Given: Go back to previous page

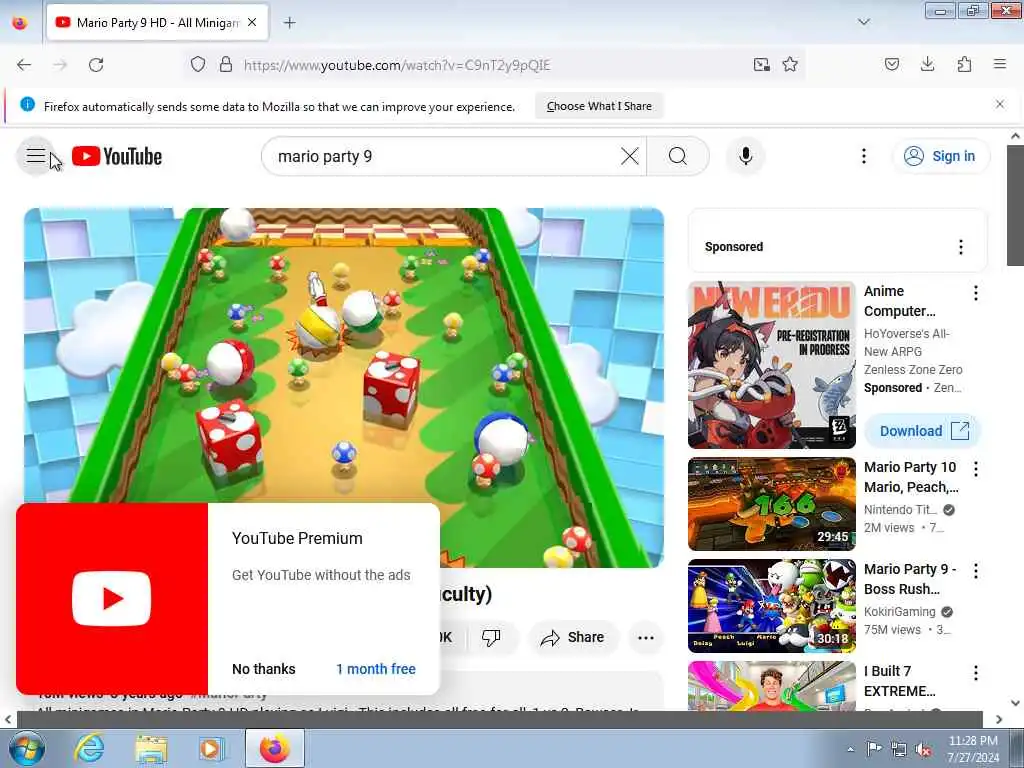Looking at the screenshot, I should 24,65.
